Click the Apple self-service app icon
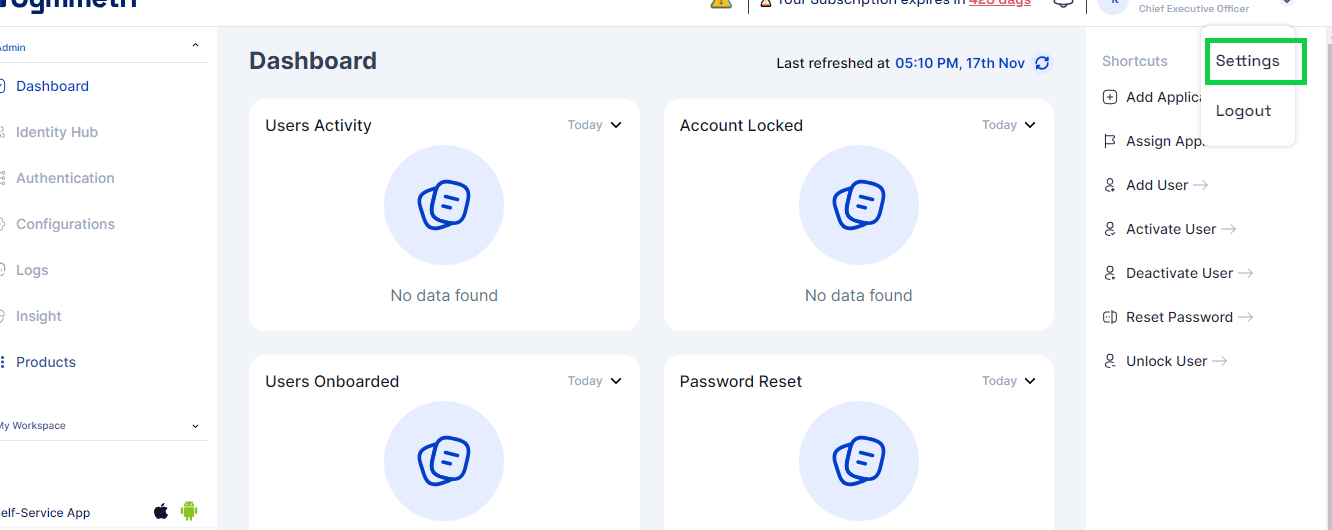This screenshot has width=1332, height=530. coord(161,511)
